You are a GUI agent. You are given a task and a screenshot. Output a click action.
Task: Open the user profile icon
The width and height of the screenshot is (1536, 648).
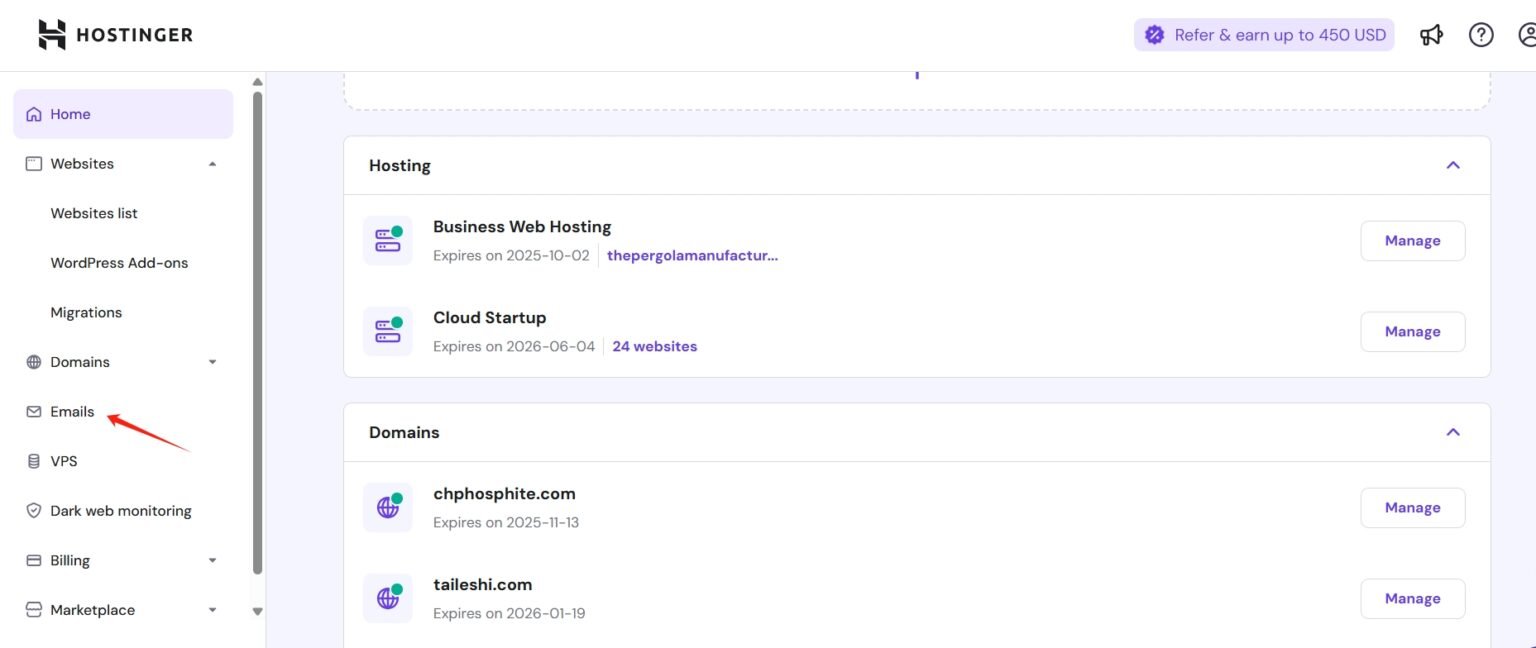1526,35
